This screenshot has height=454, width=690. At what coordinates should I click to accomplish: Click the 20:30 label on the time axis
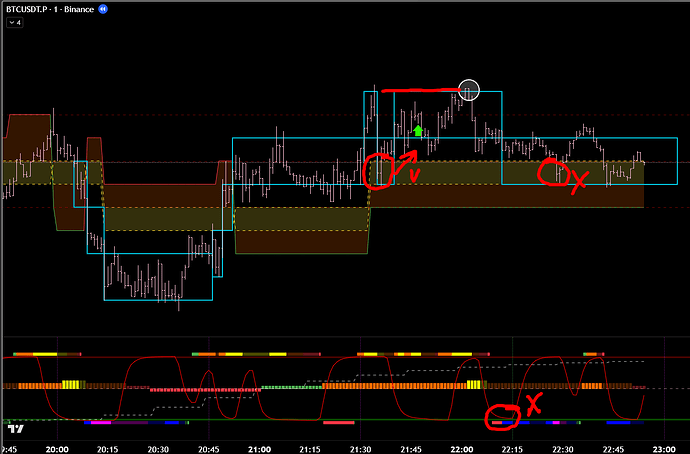point(157,446)
